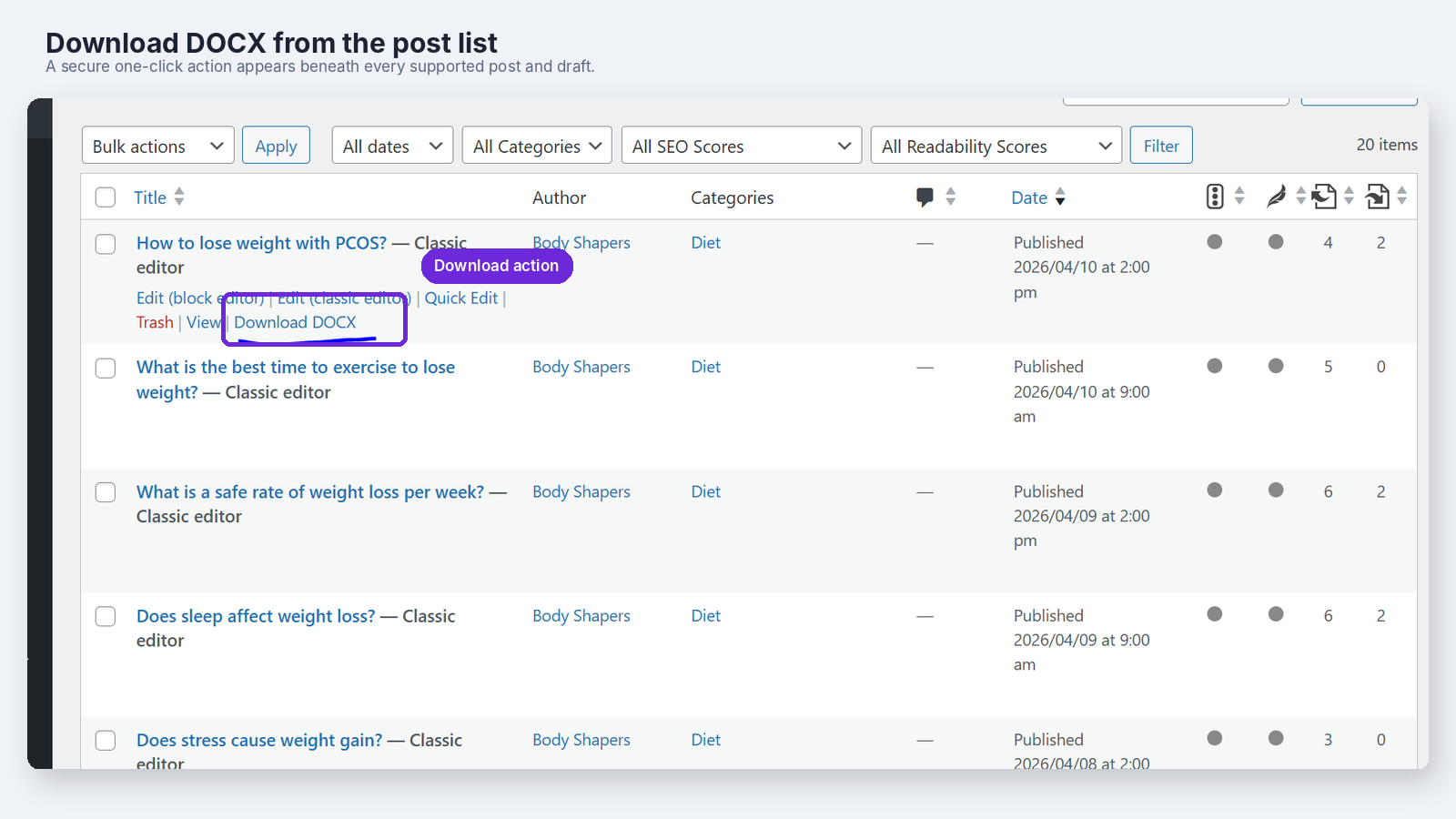The image size is (1456, 819).
Task: Expand the All Readability Scores dropdown
Action: 996,146
